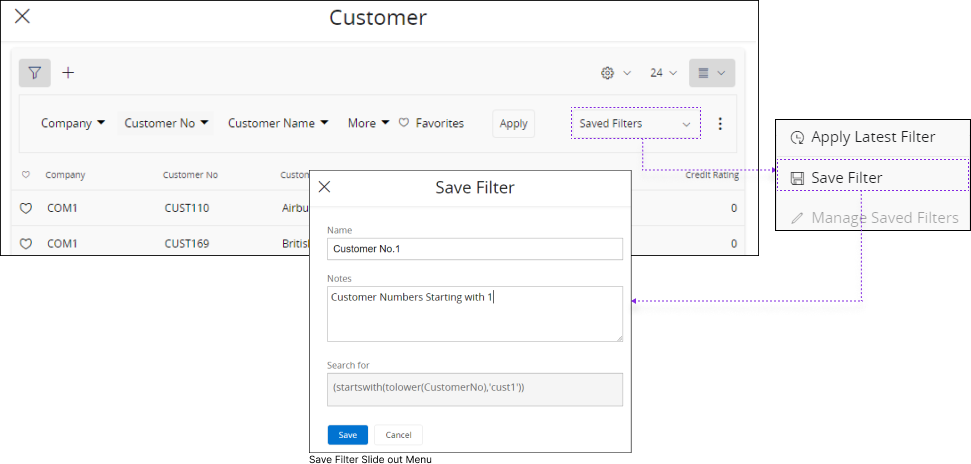971x464 pixels.
Task: Expand the Customer Name filter dropdown
Action: click(277, 123)
